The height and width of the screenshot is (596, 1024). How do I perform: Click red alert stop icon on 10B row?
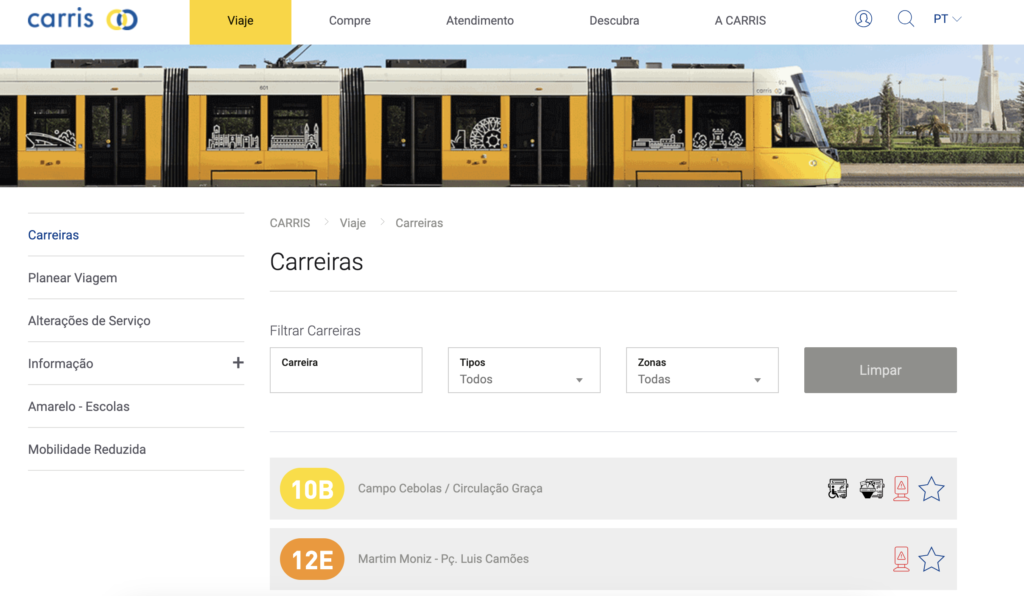point(901,488)
